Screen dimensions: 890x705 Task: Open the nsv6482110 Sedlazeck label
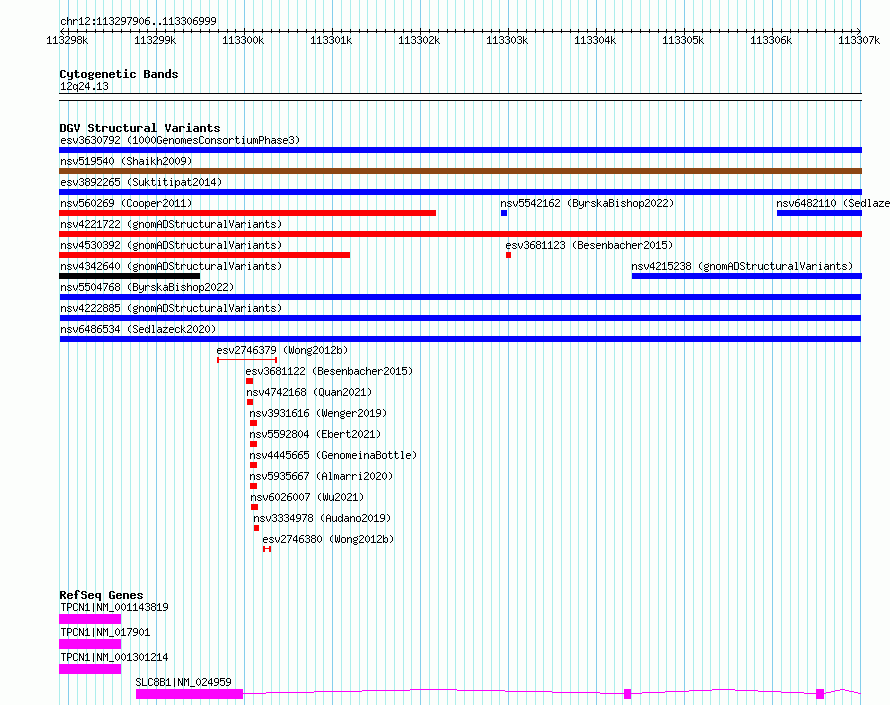click(x=833, y=203)
